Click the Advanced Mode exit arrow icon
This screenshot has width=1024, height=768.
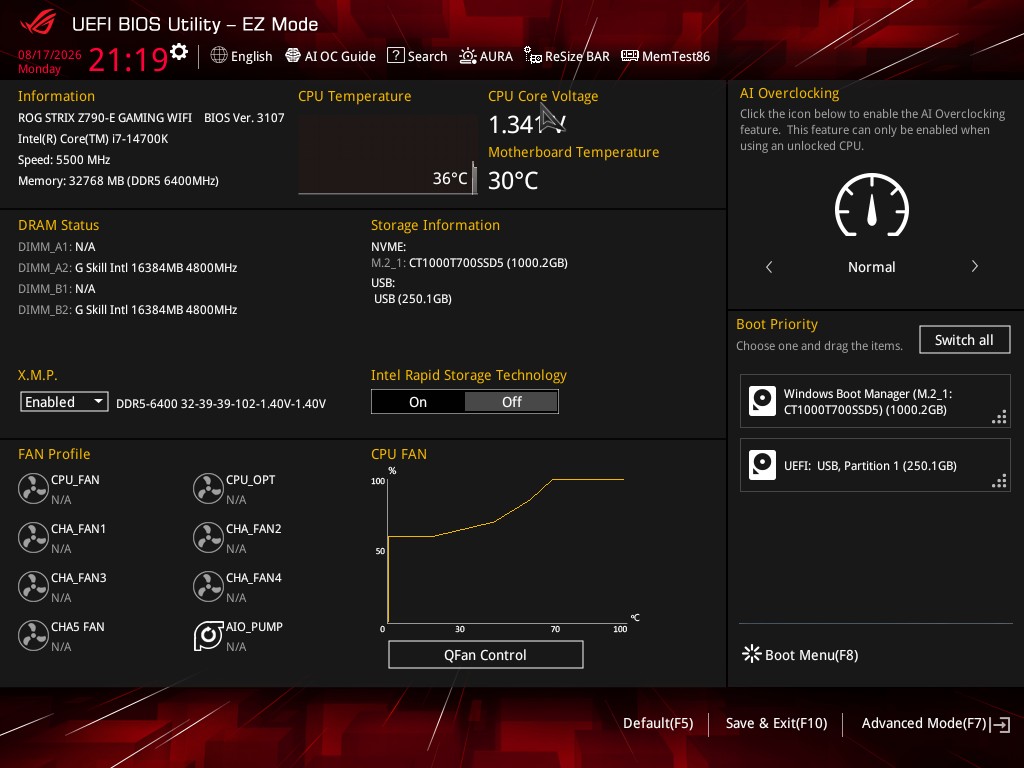[x=1000, y=724]
